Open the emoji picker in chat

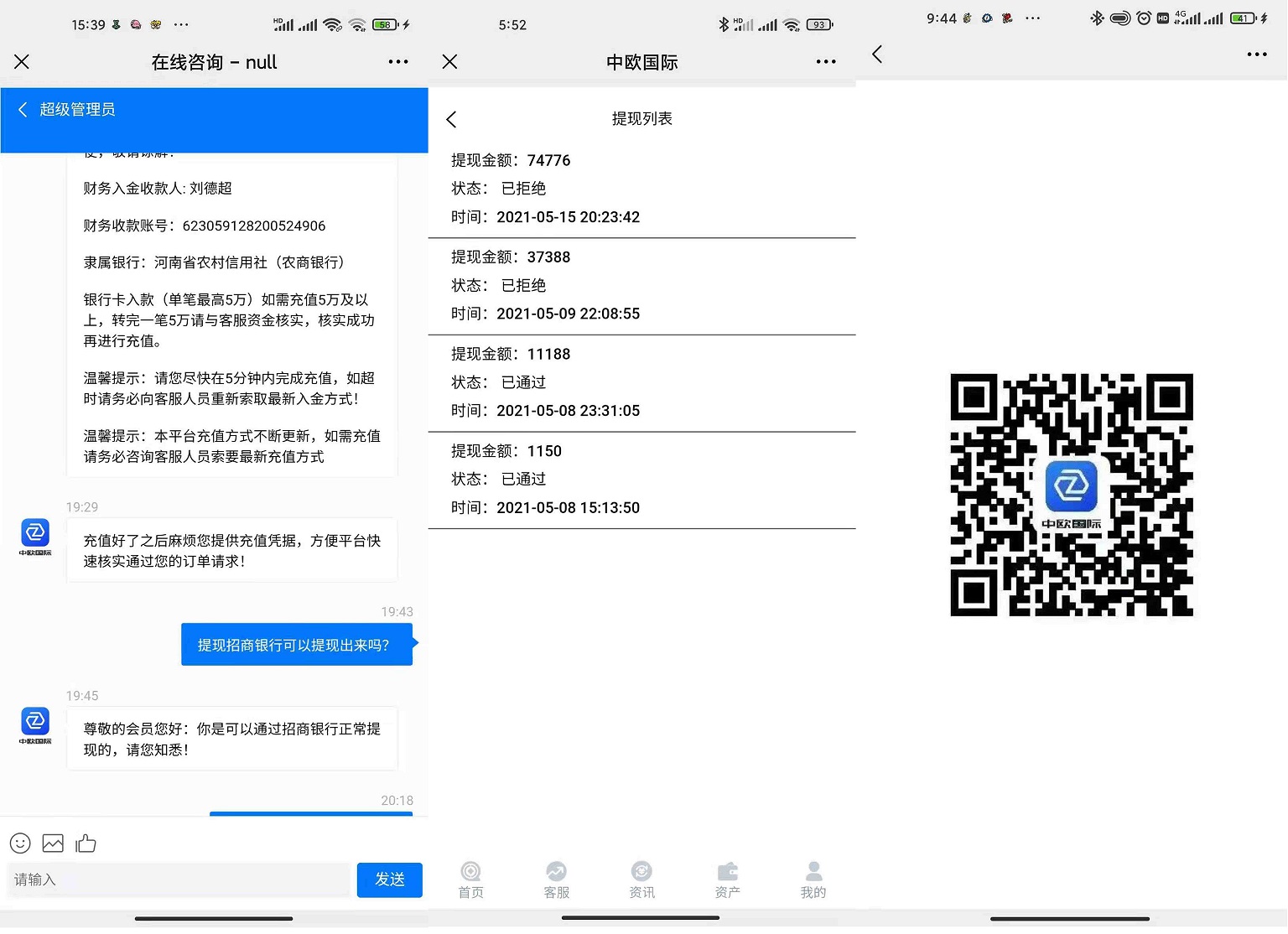pyautogui.click(x=20, y=843)
